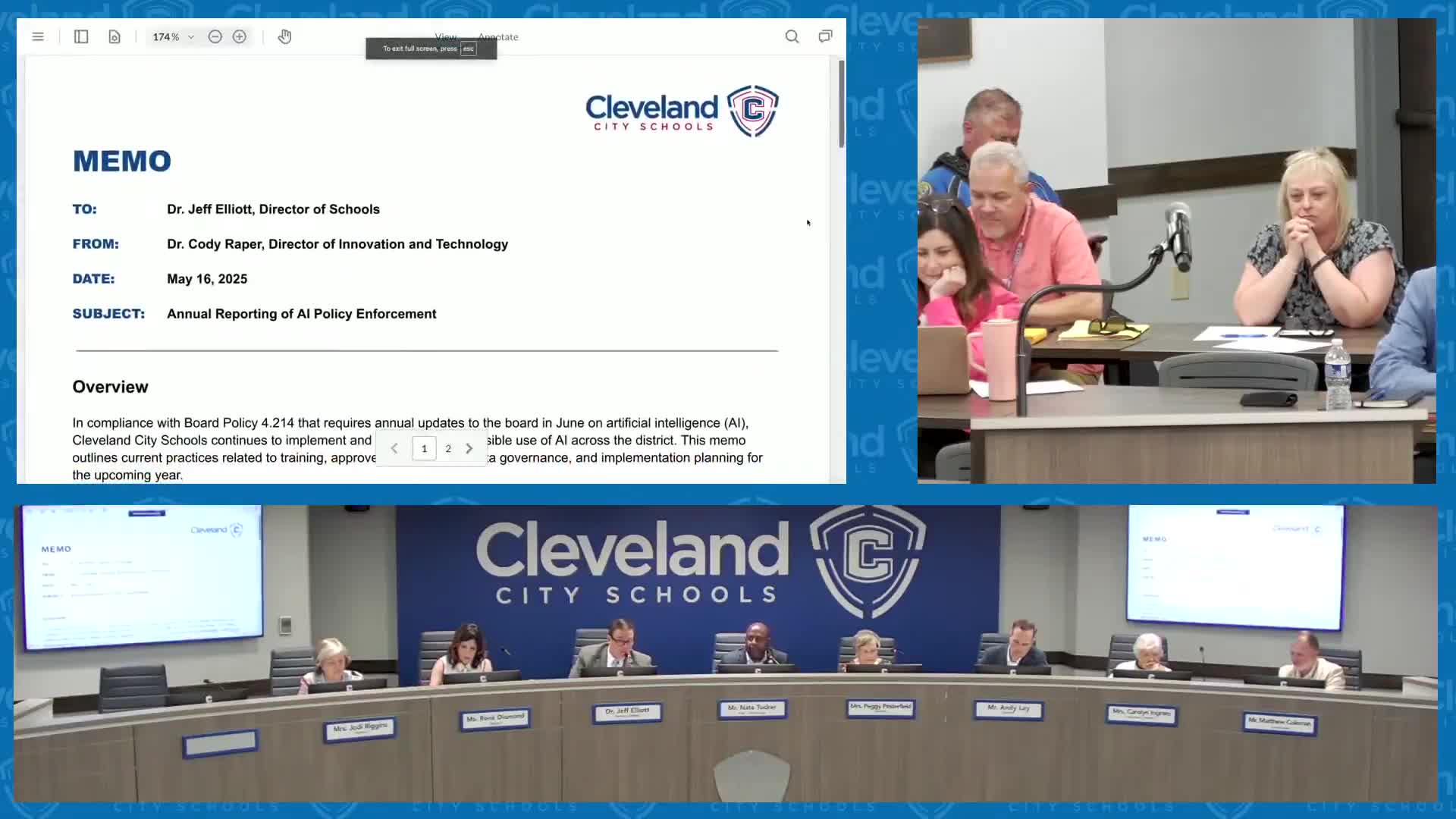Click the Overview section heading
The image size is (1456, 819).
[x=111, y=387]
